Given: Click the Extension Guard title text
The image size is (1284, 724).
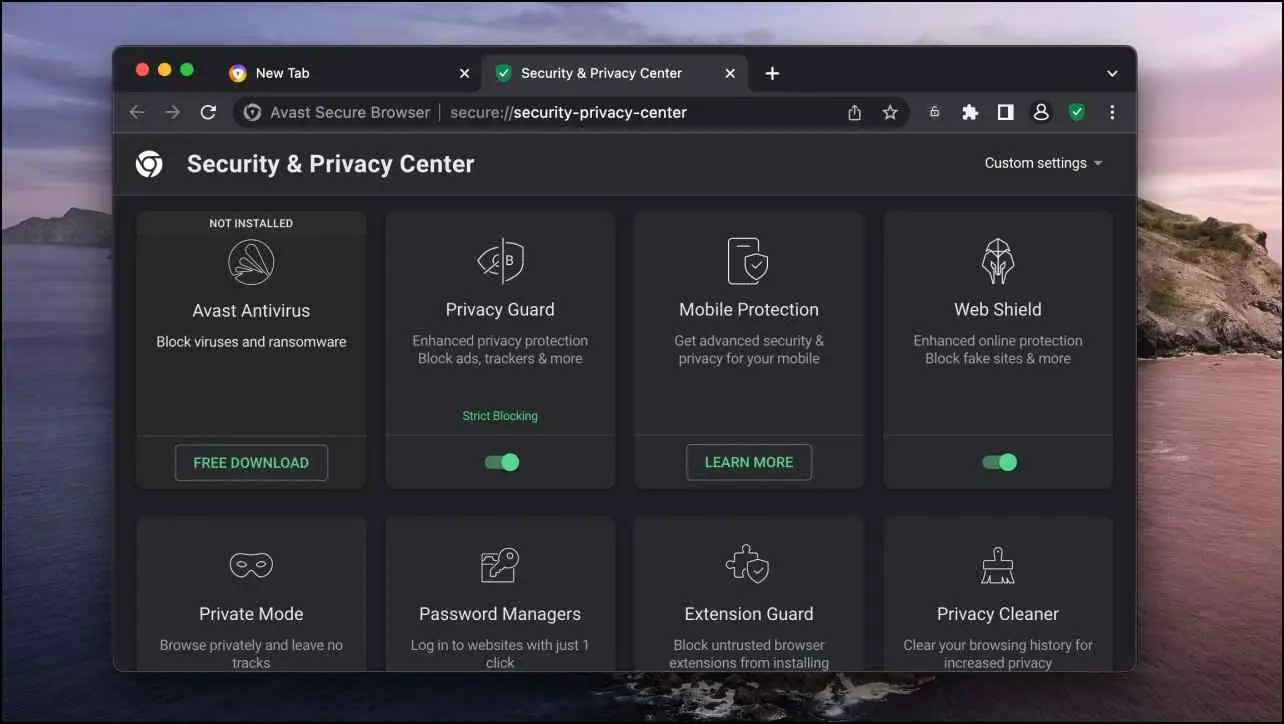Looking at the screenshot, I should pos(749,614).
